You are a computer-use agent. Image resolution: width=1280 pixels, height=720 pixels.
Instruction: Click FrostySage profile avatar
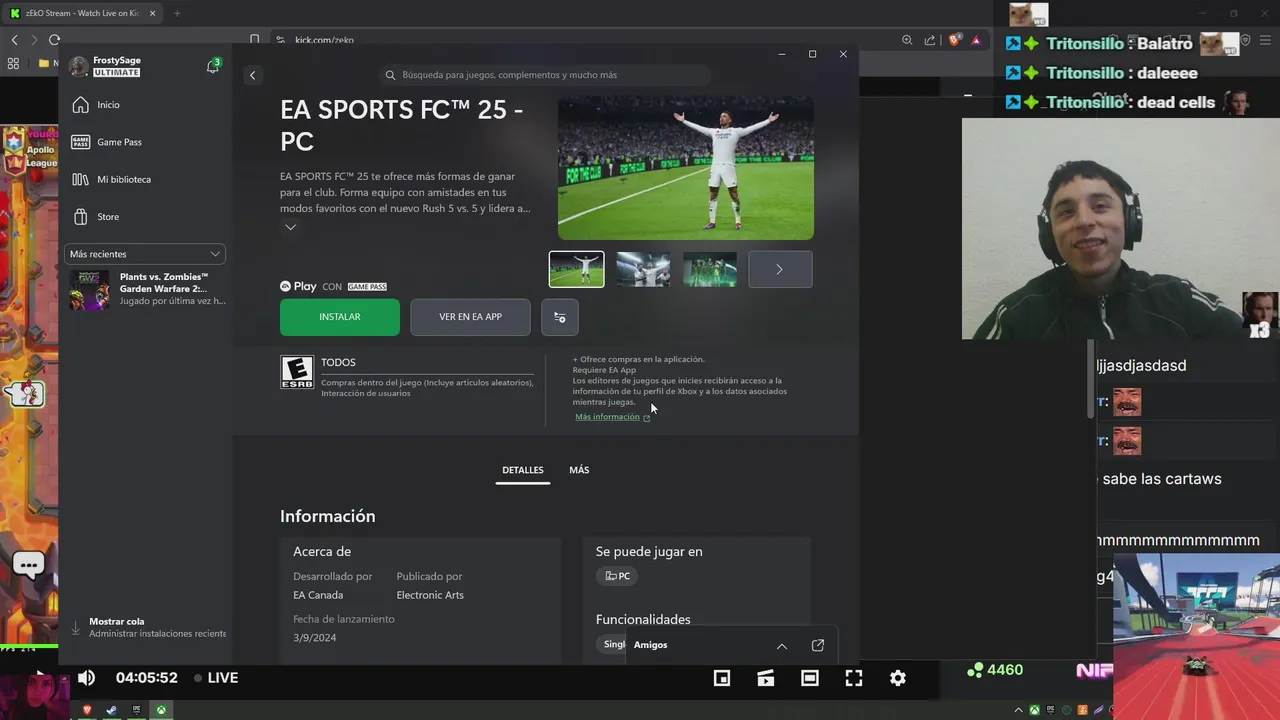pyautogui.click(x=78, y=66)
